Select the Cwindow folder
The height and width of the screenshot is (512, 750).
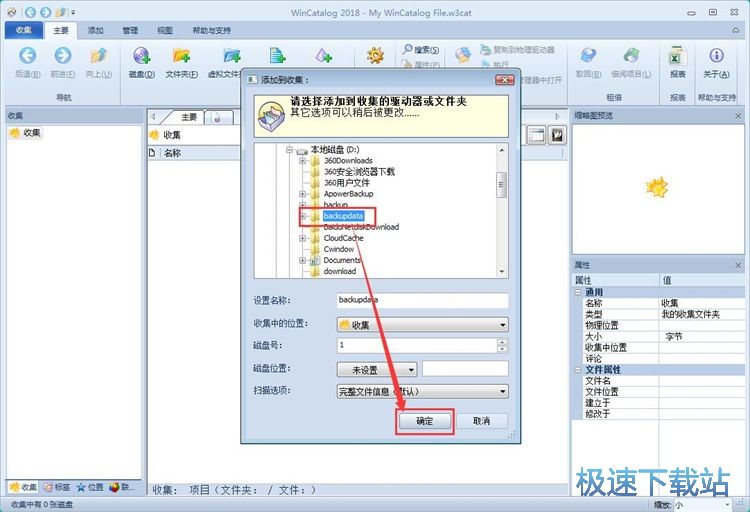(339, 249)
